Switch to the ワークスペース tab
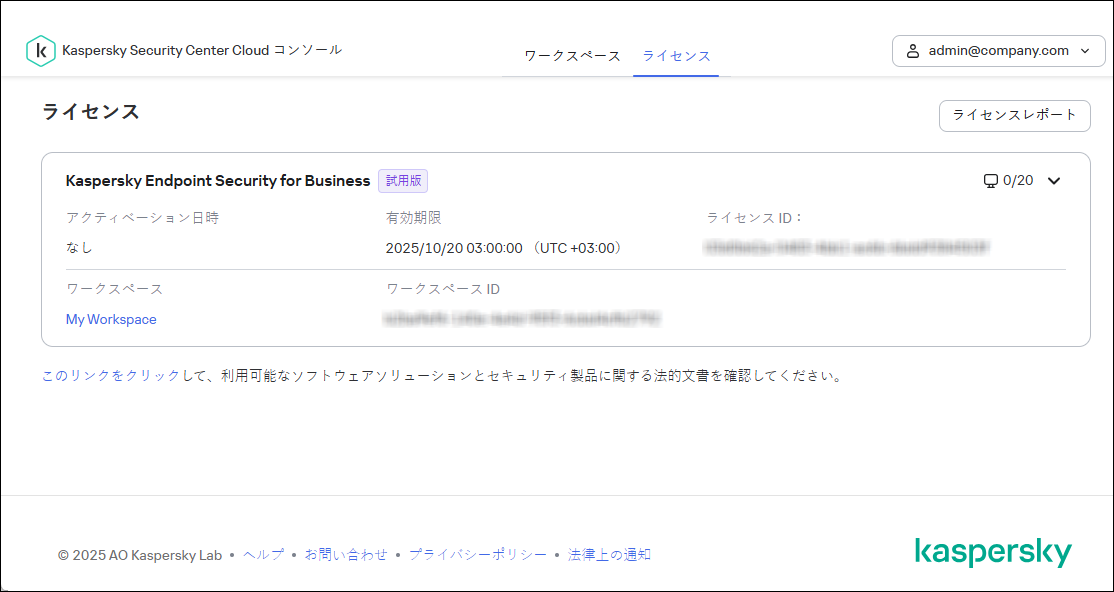Screen dimensions: 1114x592 570,57
